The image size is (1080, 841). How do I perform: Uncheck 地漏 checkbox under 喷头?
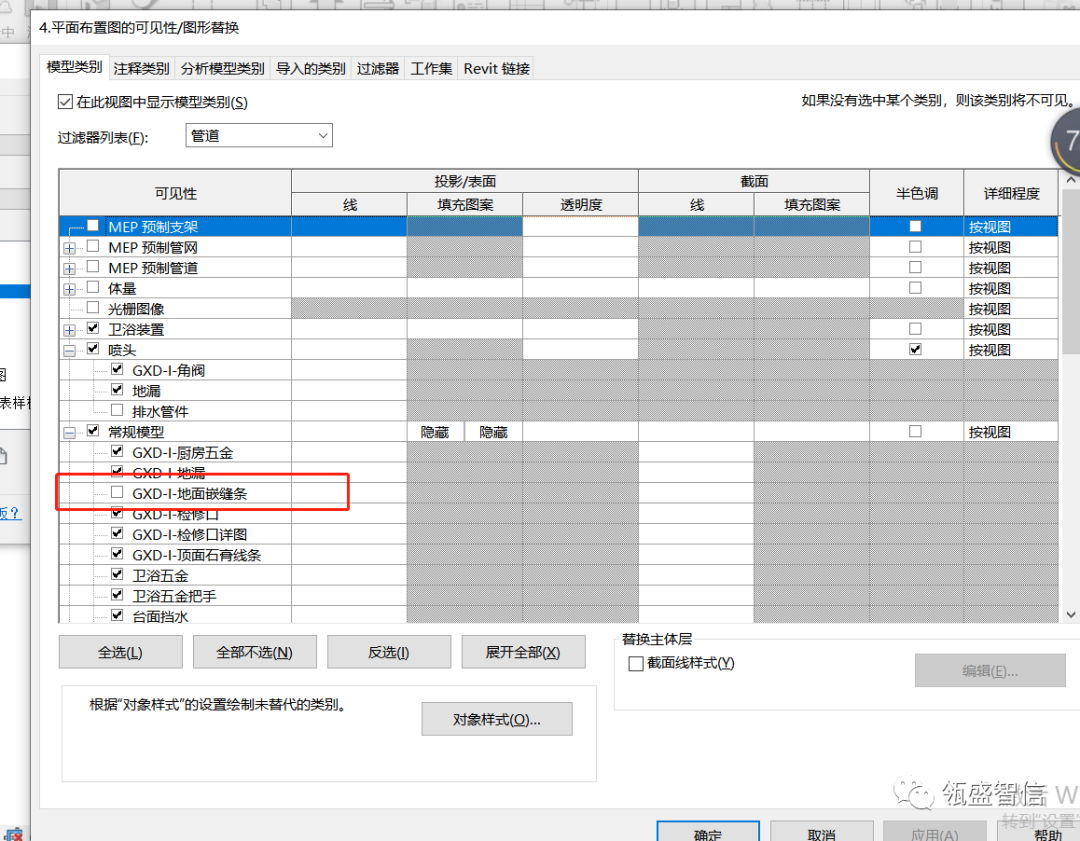click(117, 390)
